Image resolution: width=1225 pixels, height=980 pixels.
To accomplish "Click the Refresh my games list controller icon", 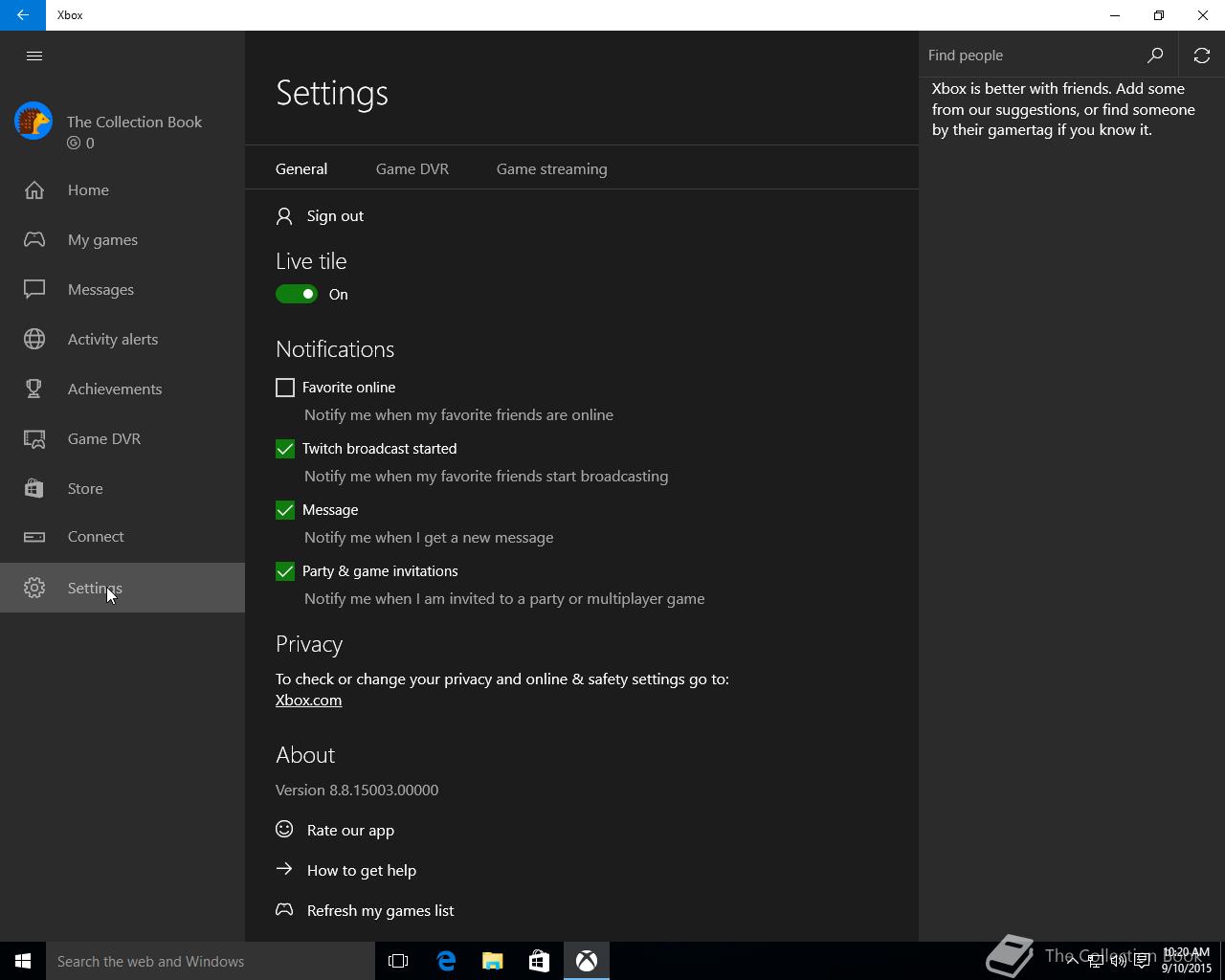I will point(284,909).
